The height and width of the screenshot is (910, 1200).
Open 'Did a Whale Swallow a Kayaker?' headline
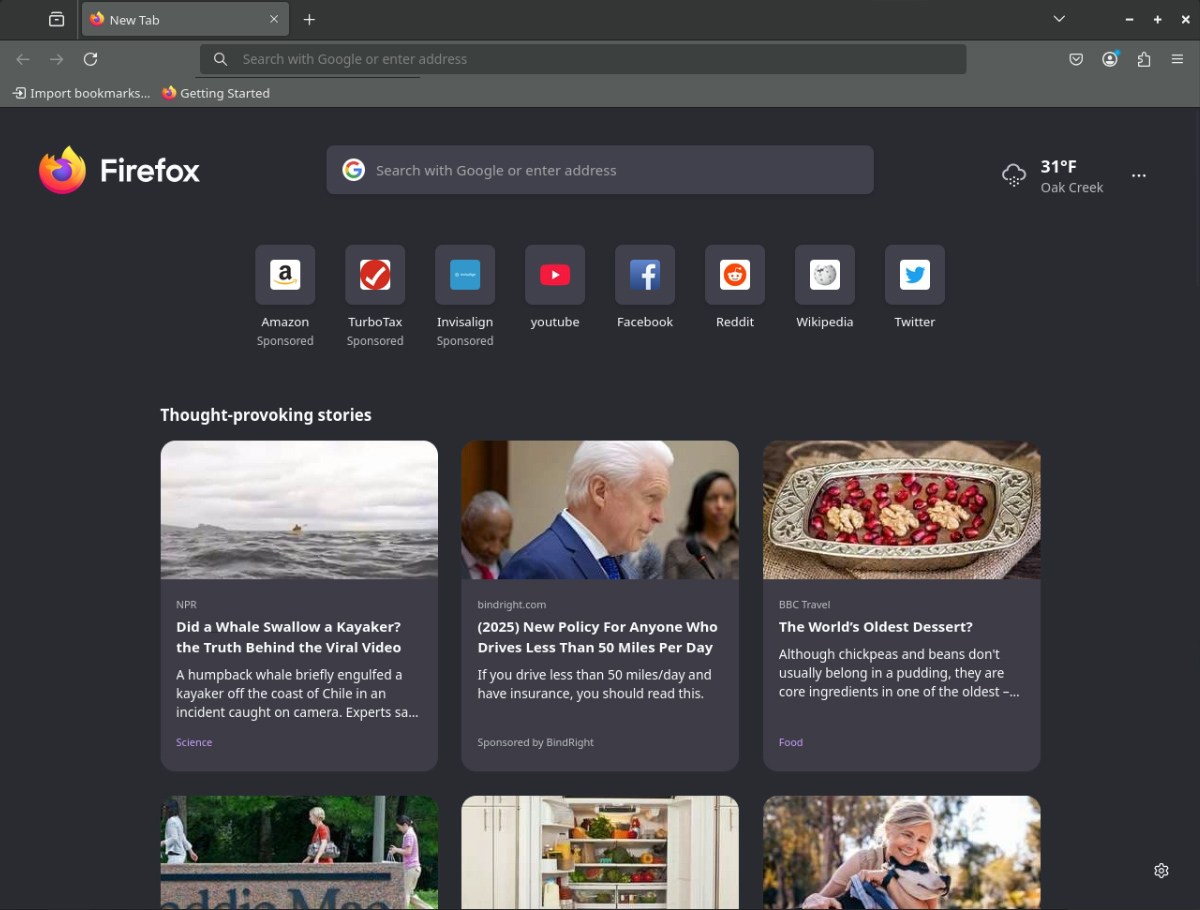[289, 637]
